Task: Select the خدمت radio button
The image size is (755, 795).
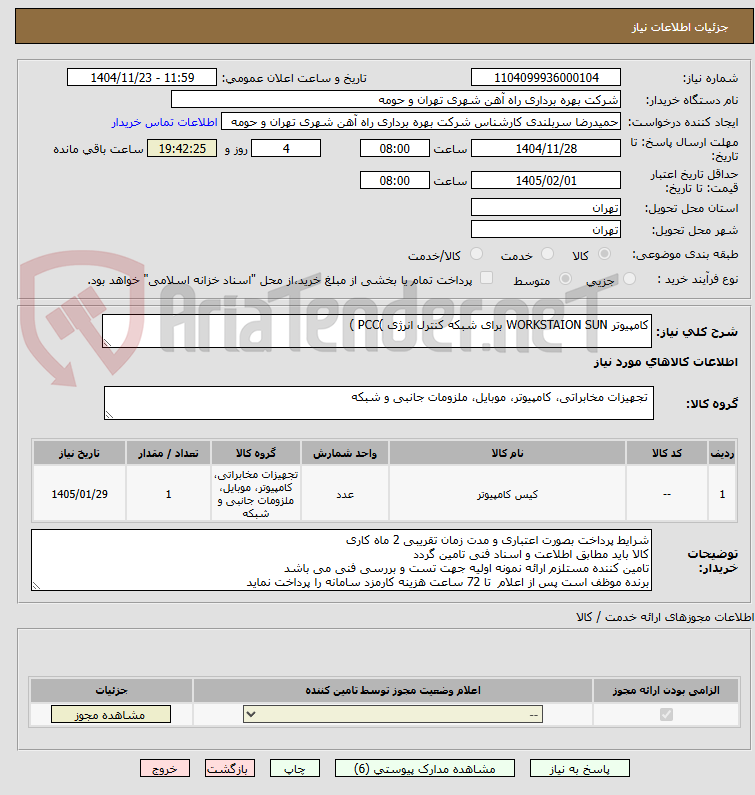Action: [547, 254]
